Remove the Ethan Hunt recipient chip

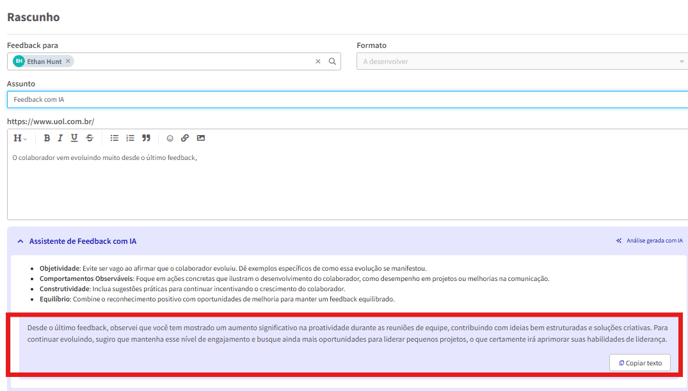(x=68, y=61)
